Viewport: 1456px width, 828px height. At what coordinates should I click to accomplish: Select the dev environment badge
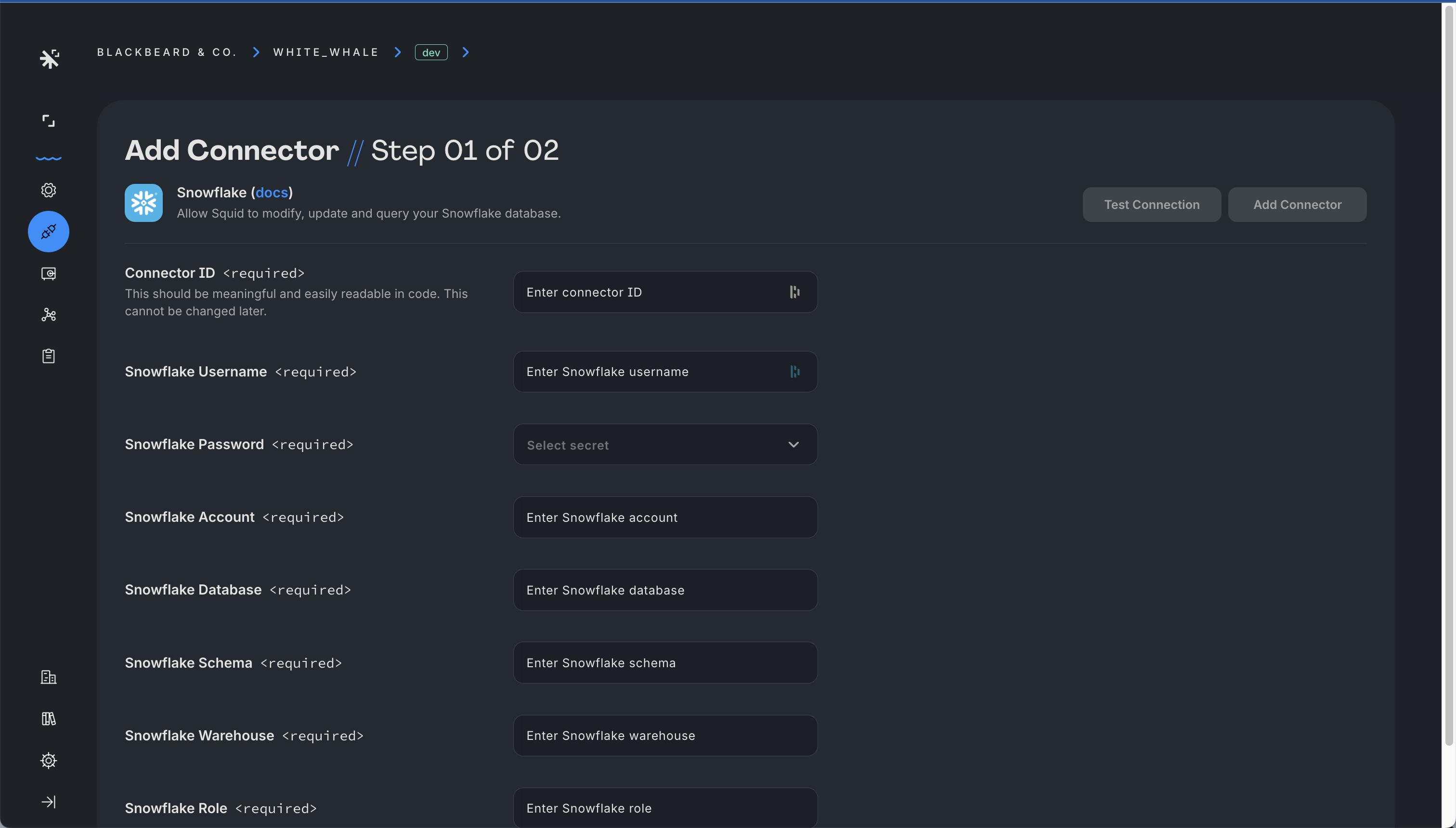pos(431,52)
